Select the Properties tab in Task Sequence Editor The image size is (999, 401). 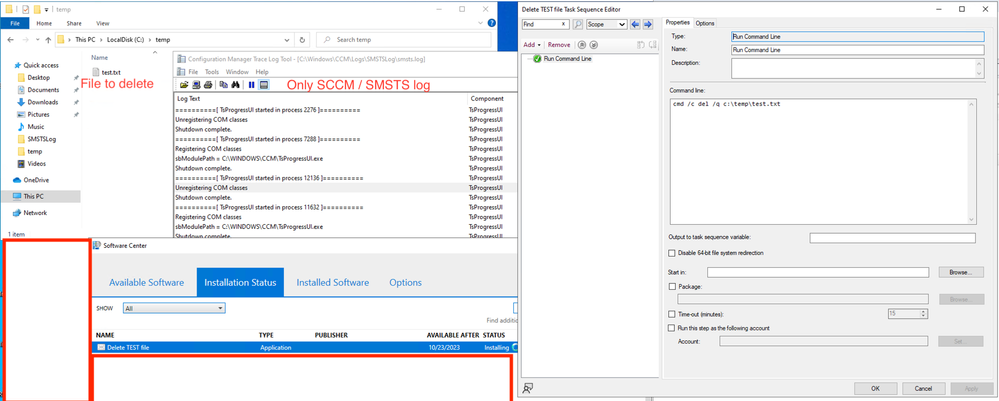(678, 23)
